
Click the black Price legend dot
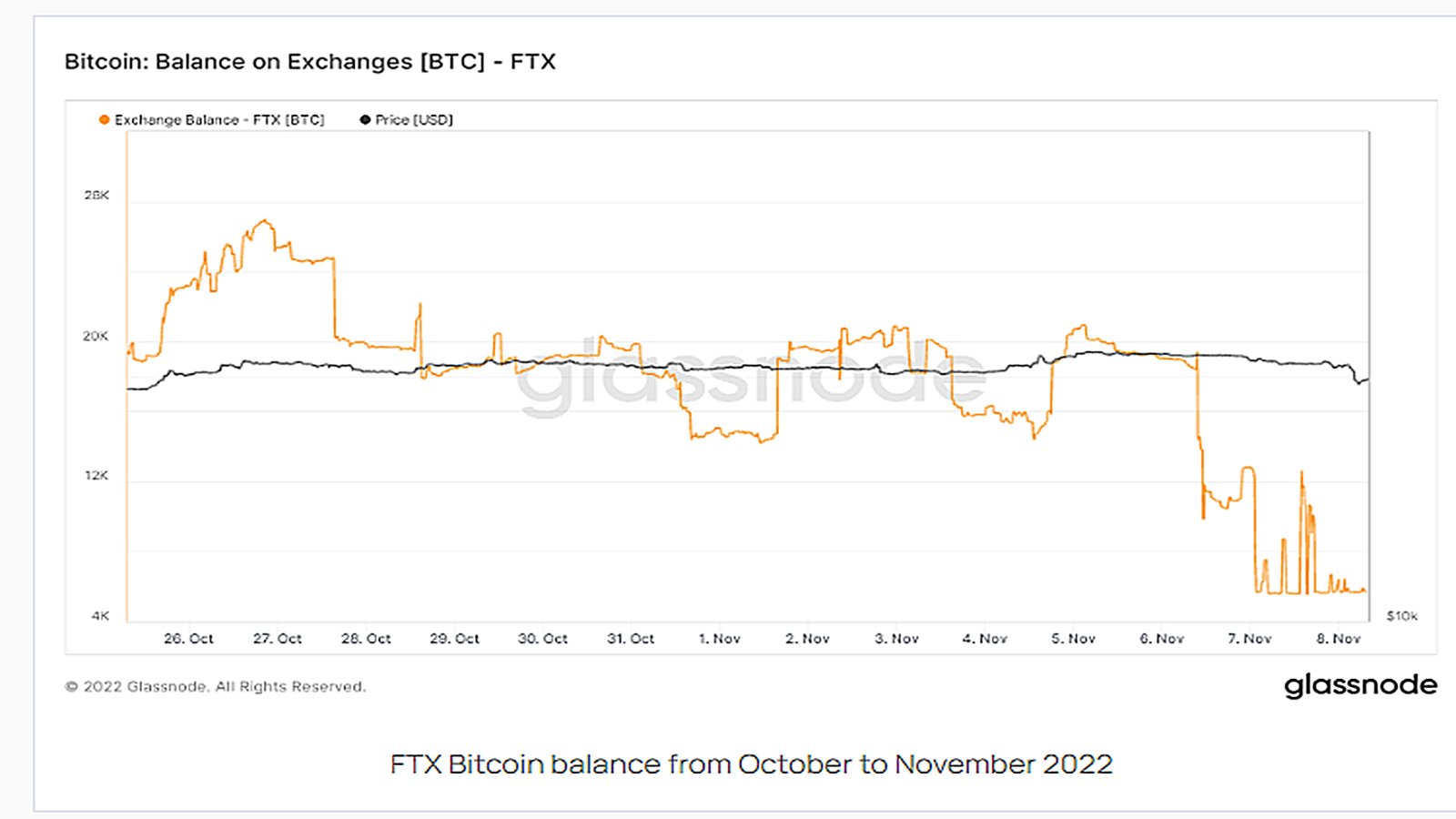(365, 120)
